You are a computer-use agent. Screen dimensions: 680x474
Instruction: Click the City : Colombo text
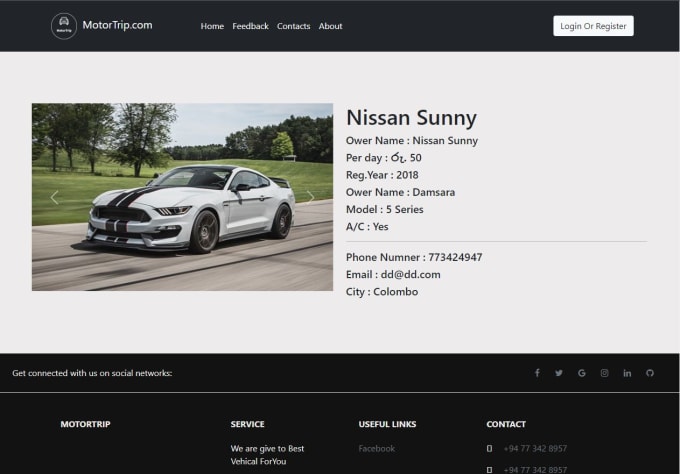(x=382, y=292)
